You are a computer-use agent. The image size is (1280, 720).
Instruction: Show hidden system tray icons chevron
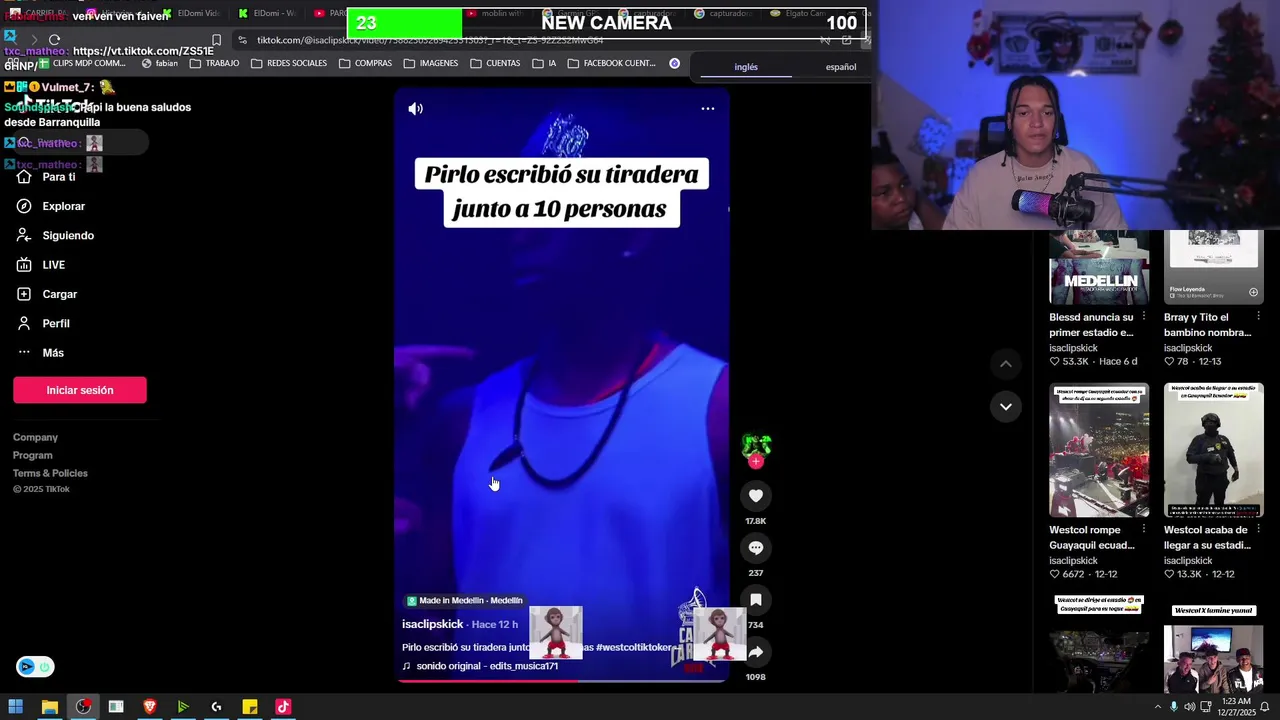pos(1158,707)
